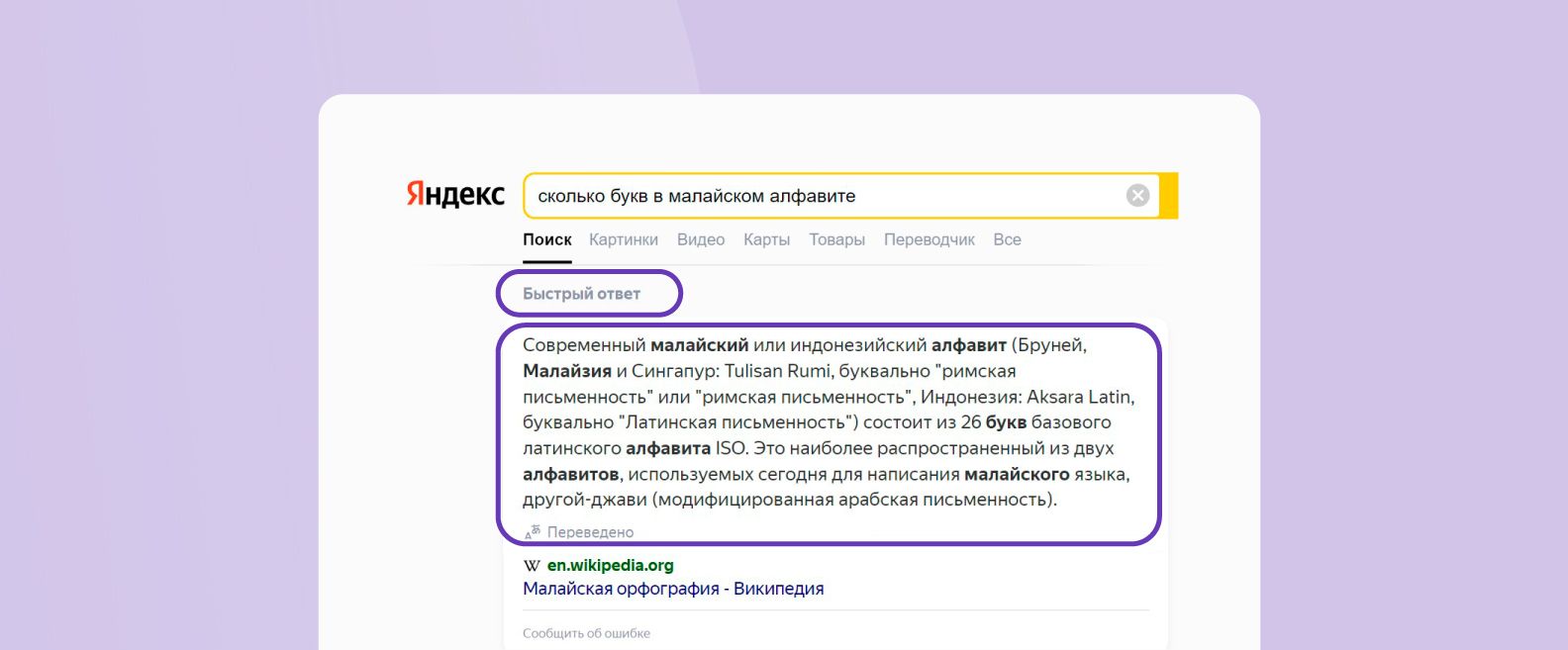Switch to the Поиск tab
The height and width of the screenshot is (650, 1568).
click(x=546, y=239)
